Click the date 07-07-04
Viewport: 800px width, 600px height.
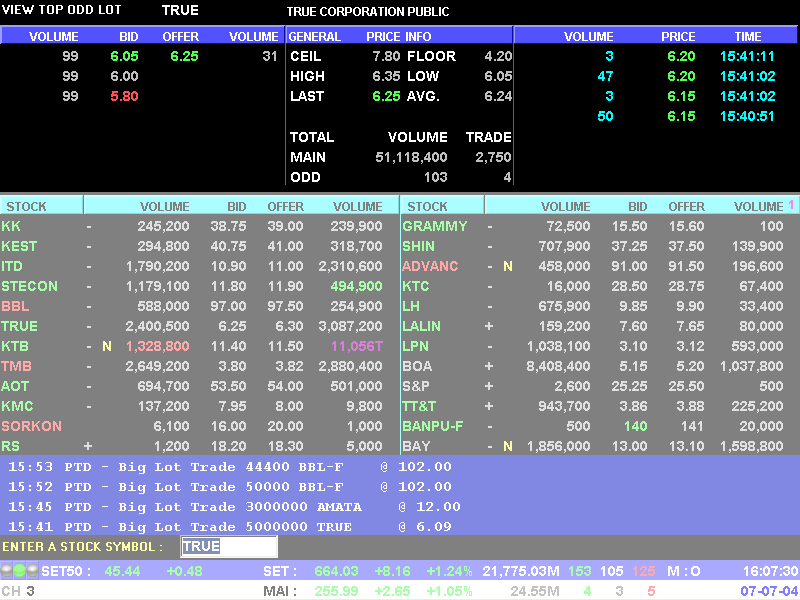coord(769,591)
